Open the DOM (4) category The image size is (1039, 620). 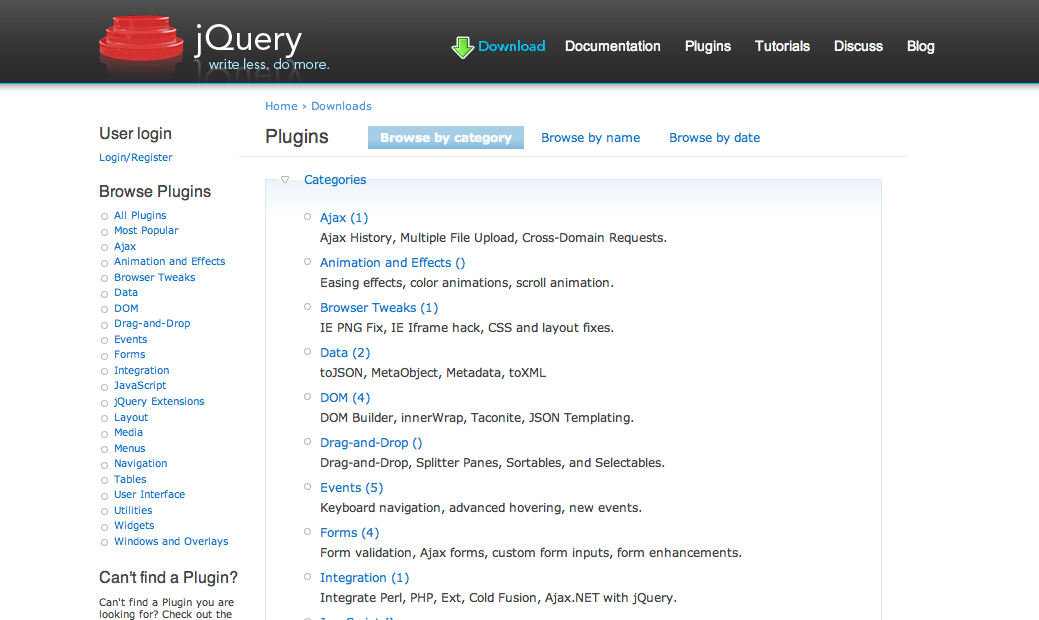coord(345,398)
